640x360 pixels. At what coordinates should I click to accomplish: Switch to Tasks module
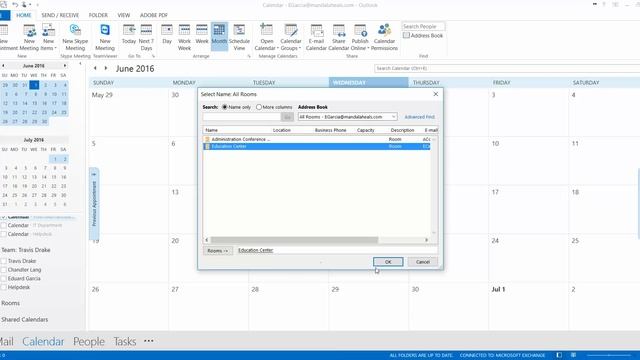[124, 341]
